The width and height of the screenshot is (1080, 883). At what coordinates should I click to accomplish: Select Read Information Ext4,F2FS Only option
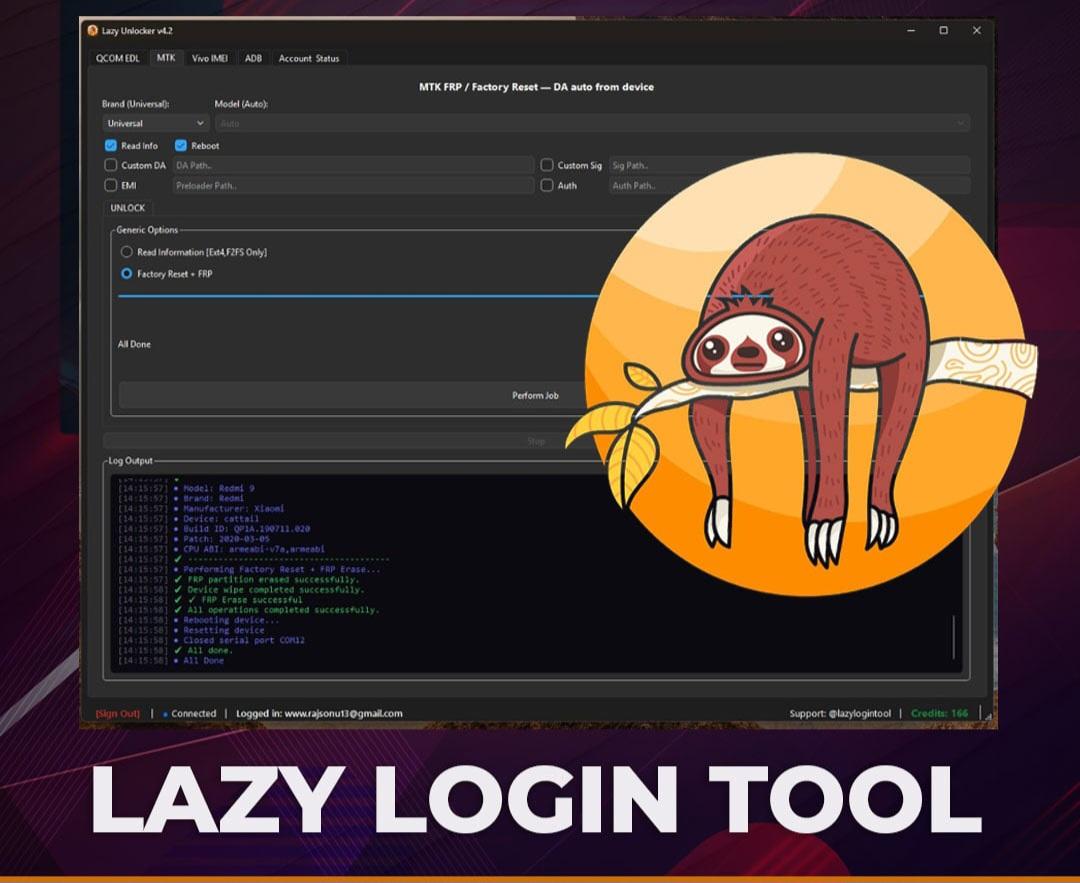[127, 252]
